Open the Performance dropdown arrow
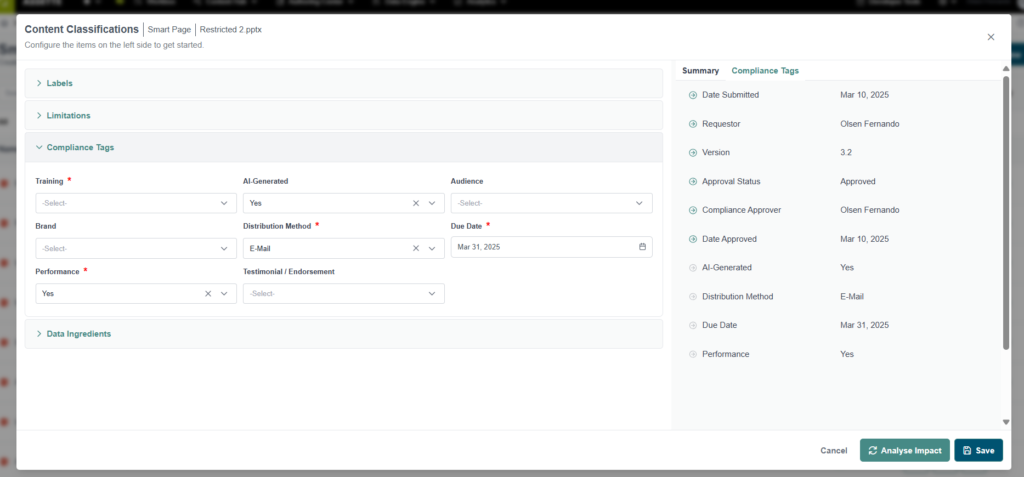1024x477 pixels. coord(224,293)
